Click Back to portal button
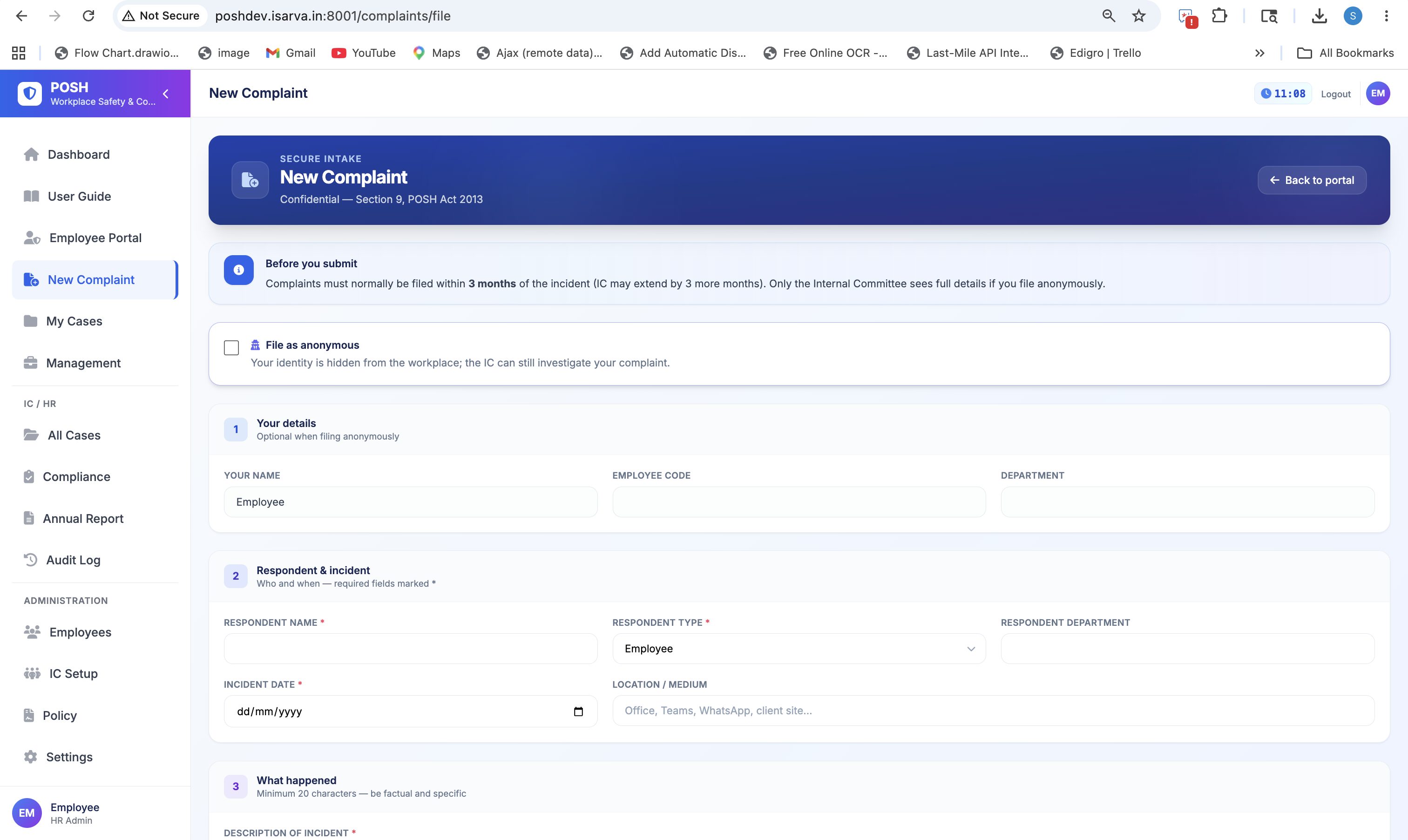This screenshot has width=1408, height=840. [x=1312, y=180]
